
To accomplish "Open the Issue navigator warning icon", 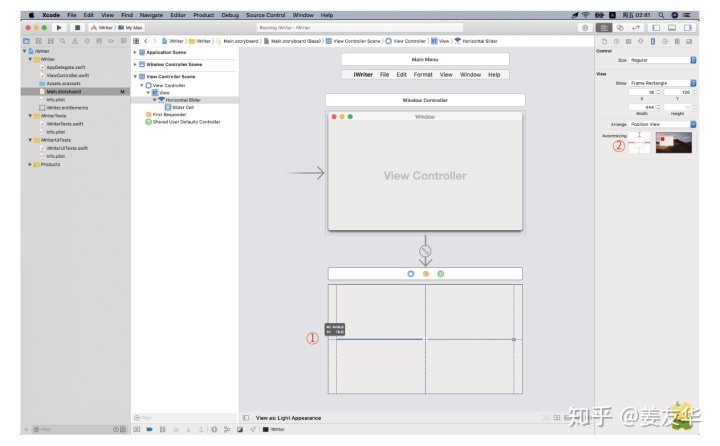I will click(75, 41).
